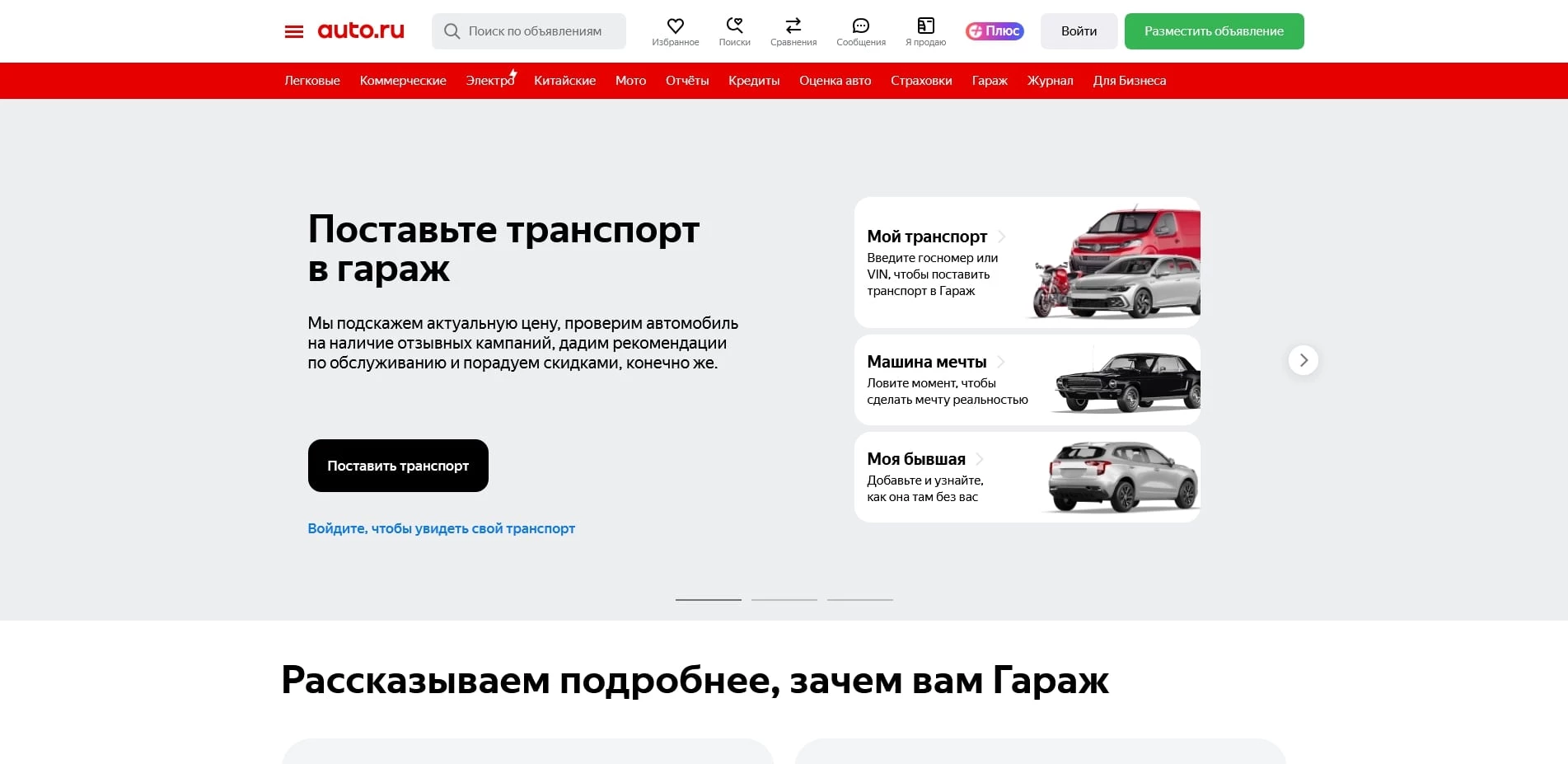
Task: Advance the carousel with the right chevron
Action: 1302,360
